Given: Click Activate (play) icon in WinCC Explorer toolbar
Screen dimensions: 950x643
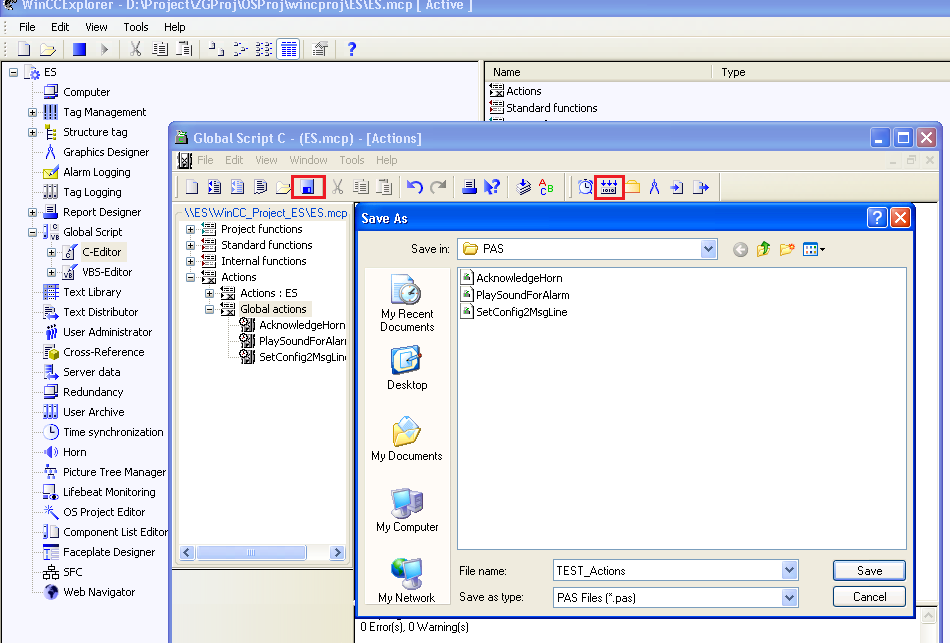Looking at the screenshot, I should point(104,49).
